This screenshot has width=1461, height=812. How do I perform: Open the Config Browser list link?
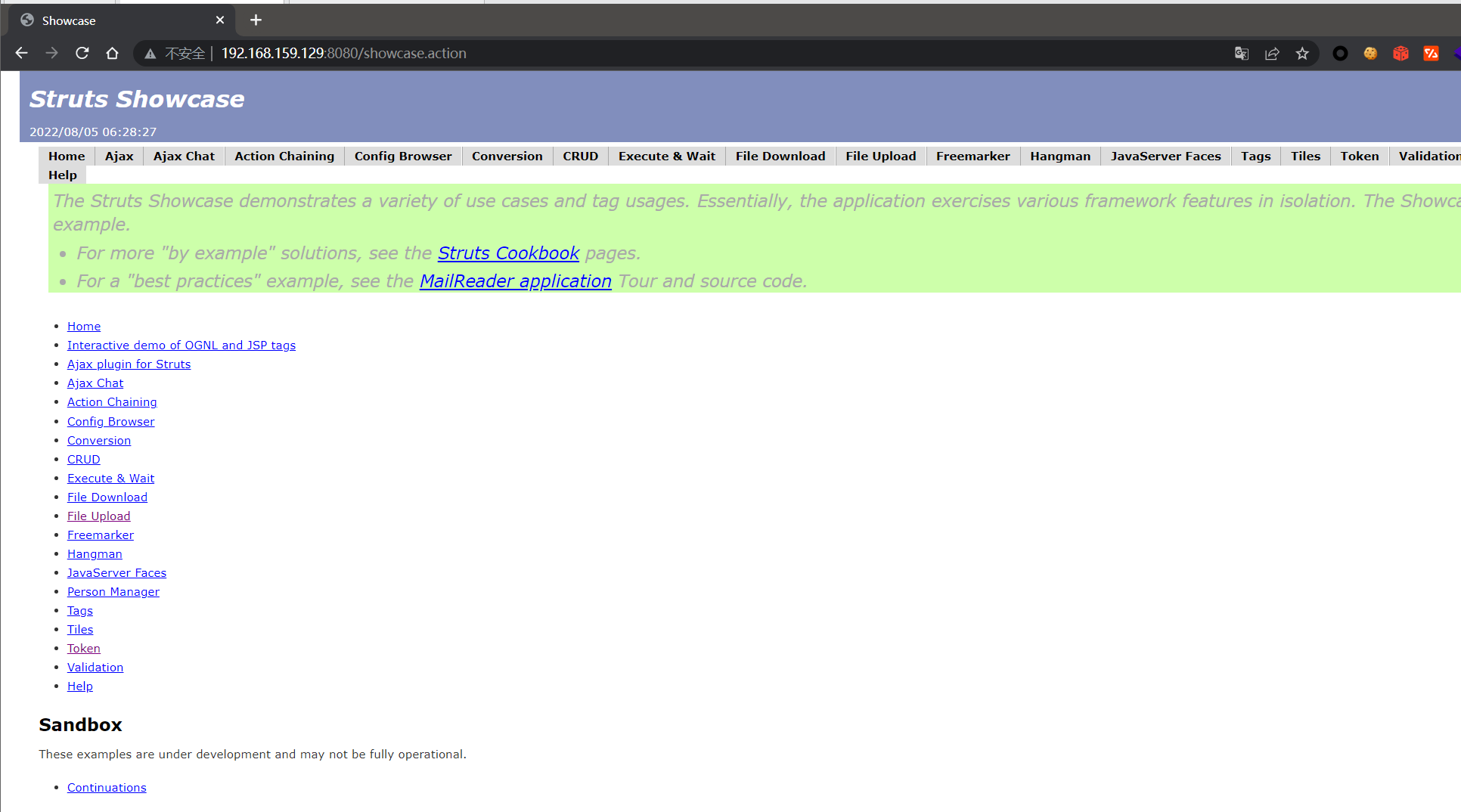(x=111, y=421)
